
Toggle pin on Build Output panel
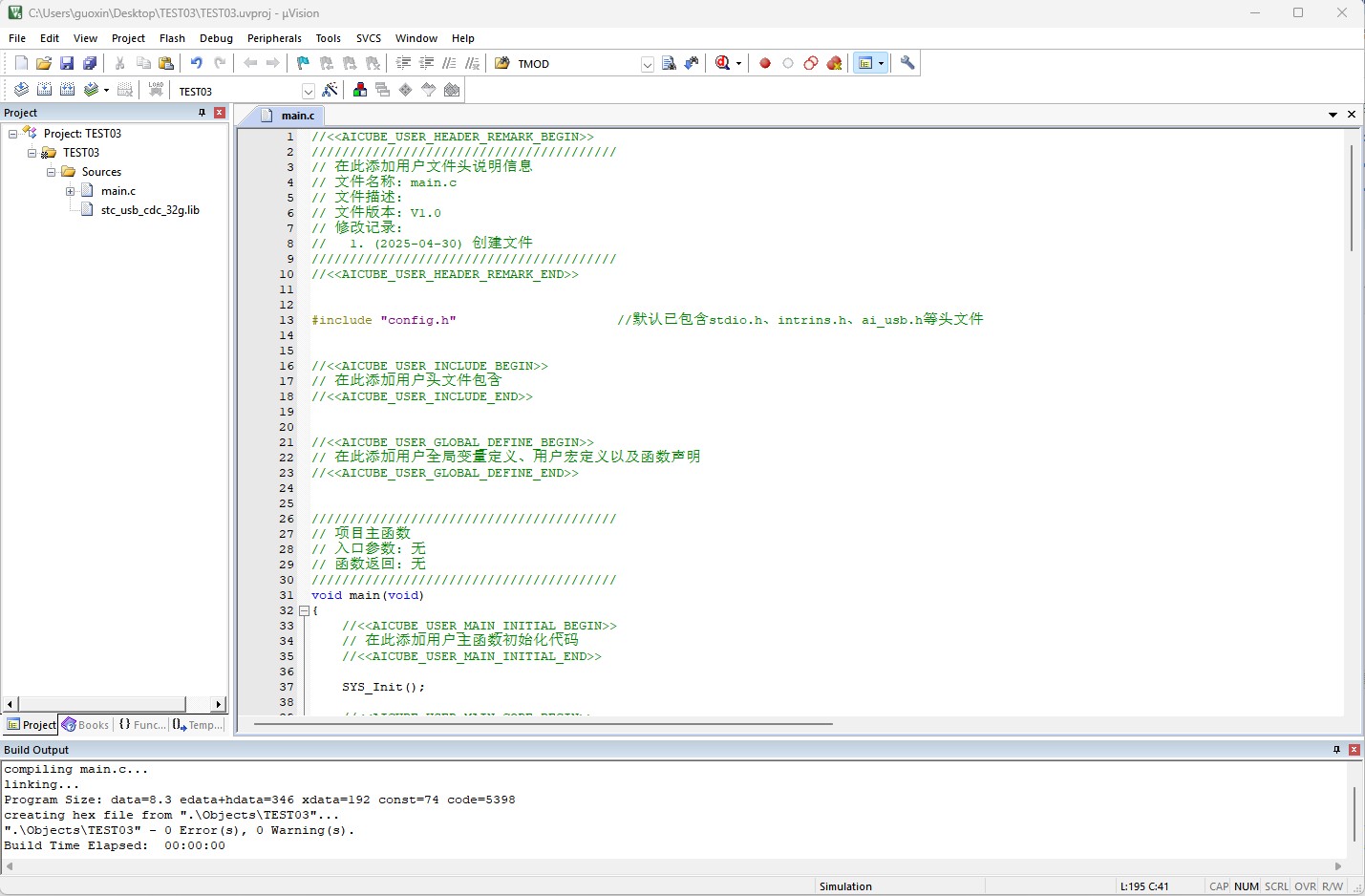click(x=1336, y=750)
